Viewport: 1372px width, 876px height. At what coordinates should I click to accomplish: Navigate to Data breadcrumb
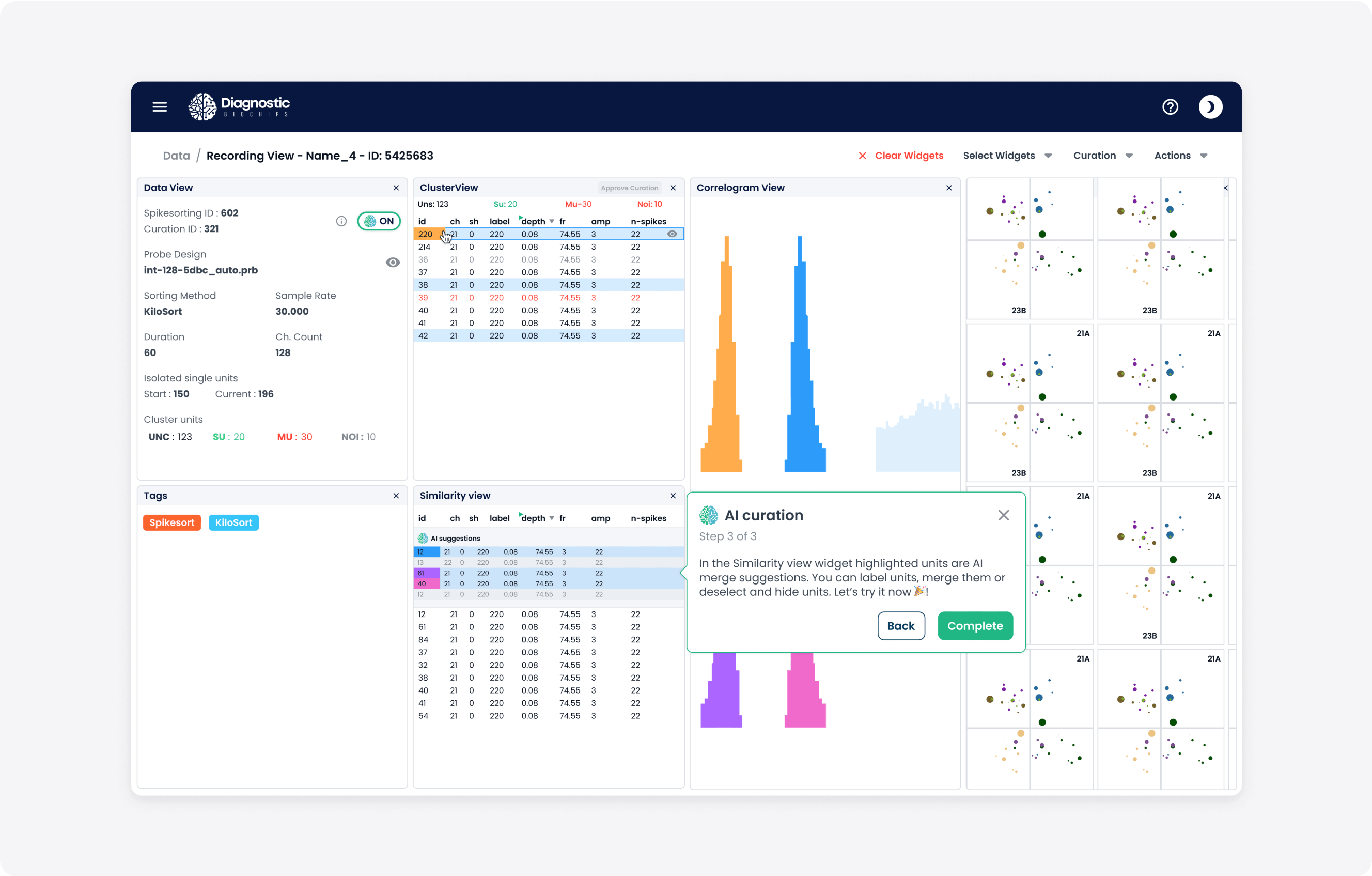pyautogui.click(x=176, y=156)
